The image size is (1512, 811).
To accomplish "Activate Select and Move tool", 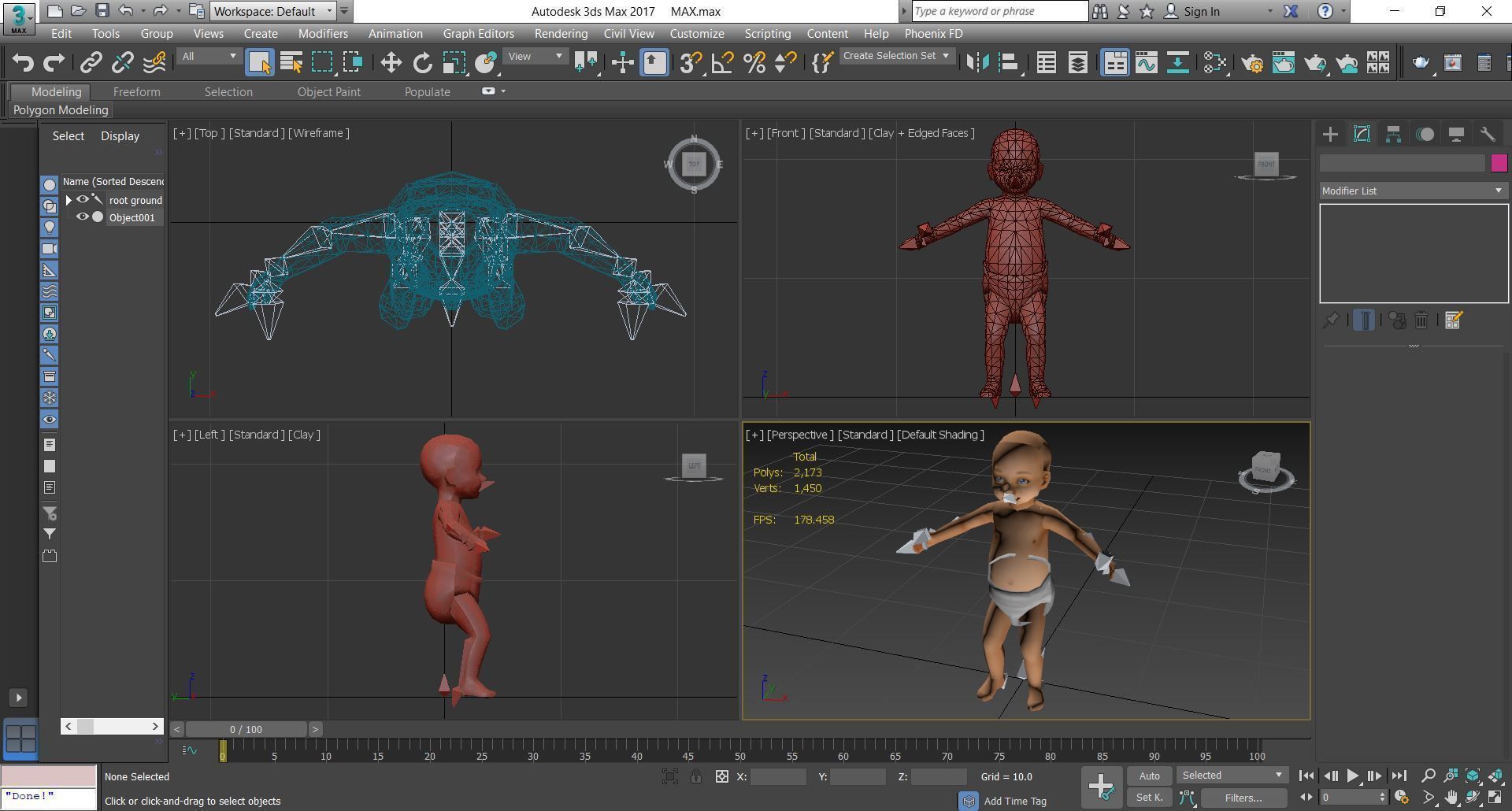I will (x=391, y=62).
